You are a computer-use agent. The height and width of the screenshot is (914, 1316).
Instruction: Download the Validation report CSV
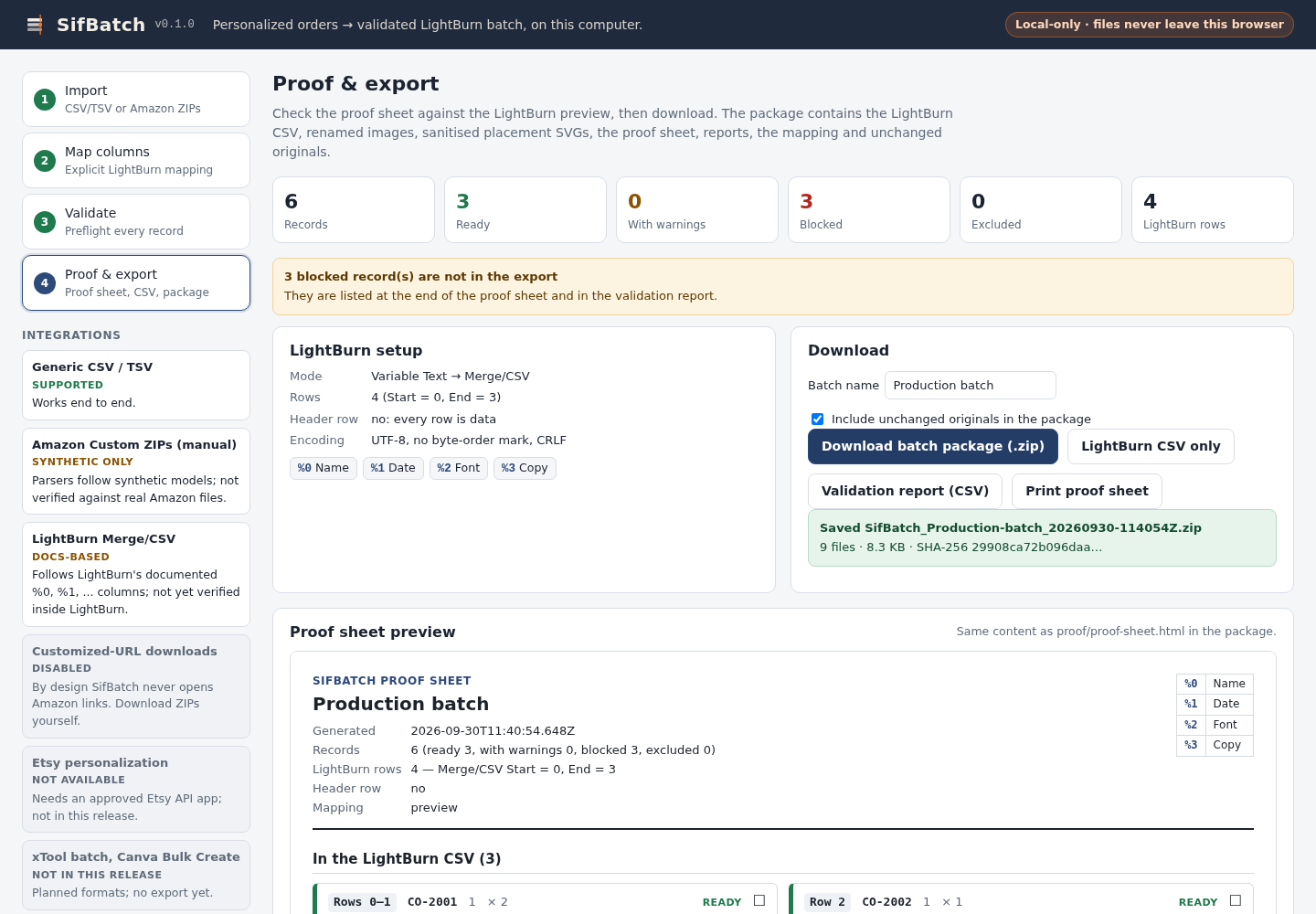click(x=905, y=491)
